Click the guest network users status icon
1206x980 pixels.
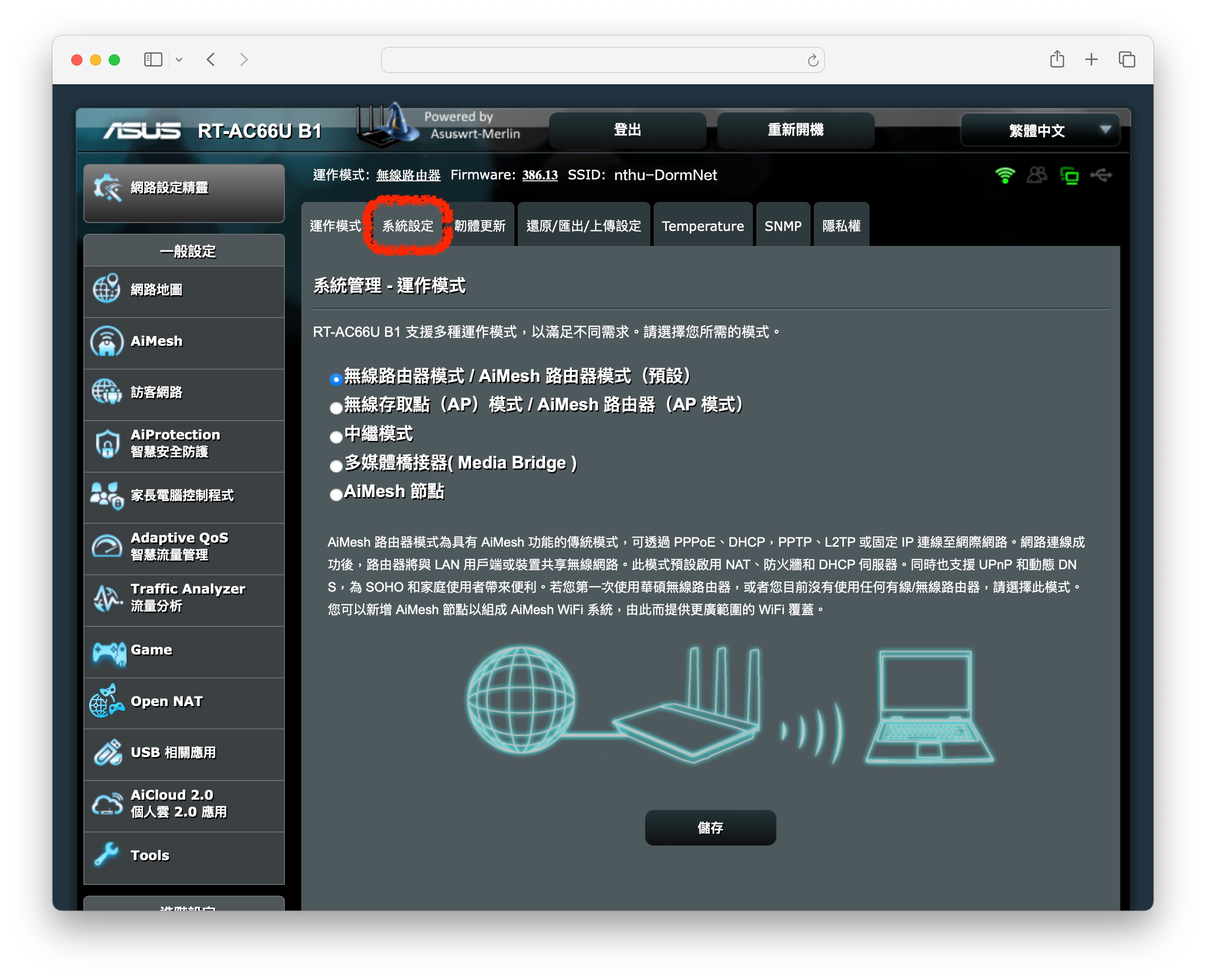click(1036, 176)
